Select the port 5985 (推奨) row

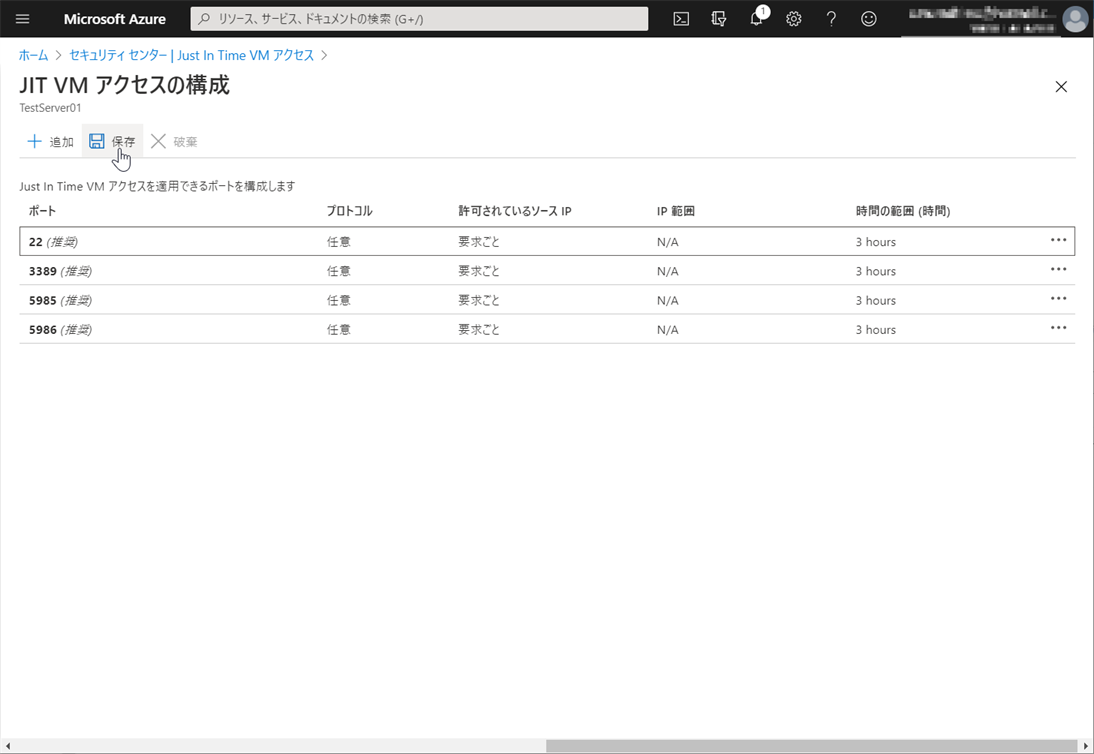point(547,300)
